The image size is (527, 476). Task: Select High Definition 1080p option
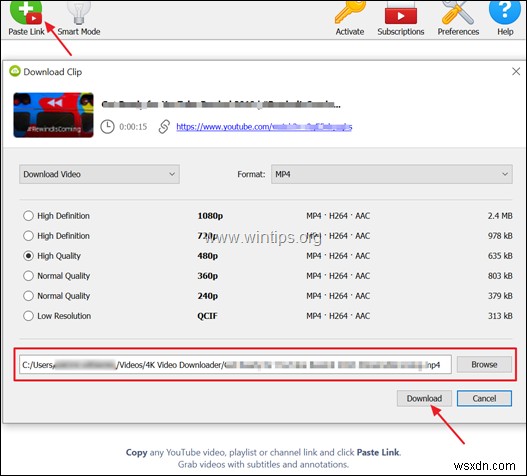click(28, 215)
